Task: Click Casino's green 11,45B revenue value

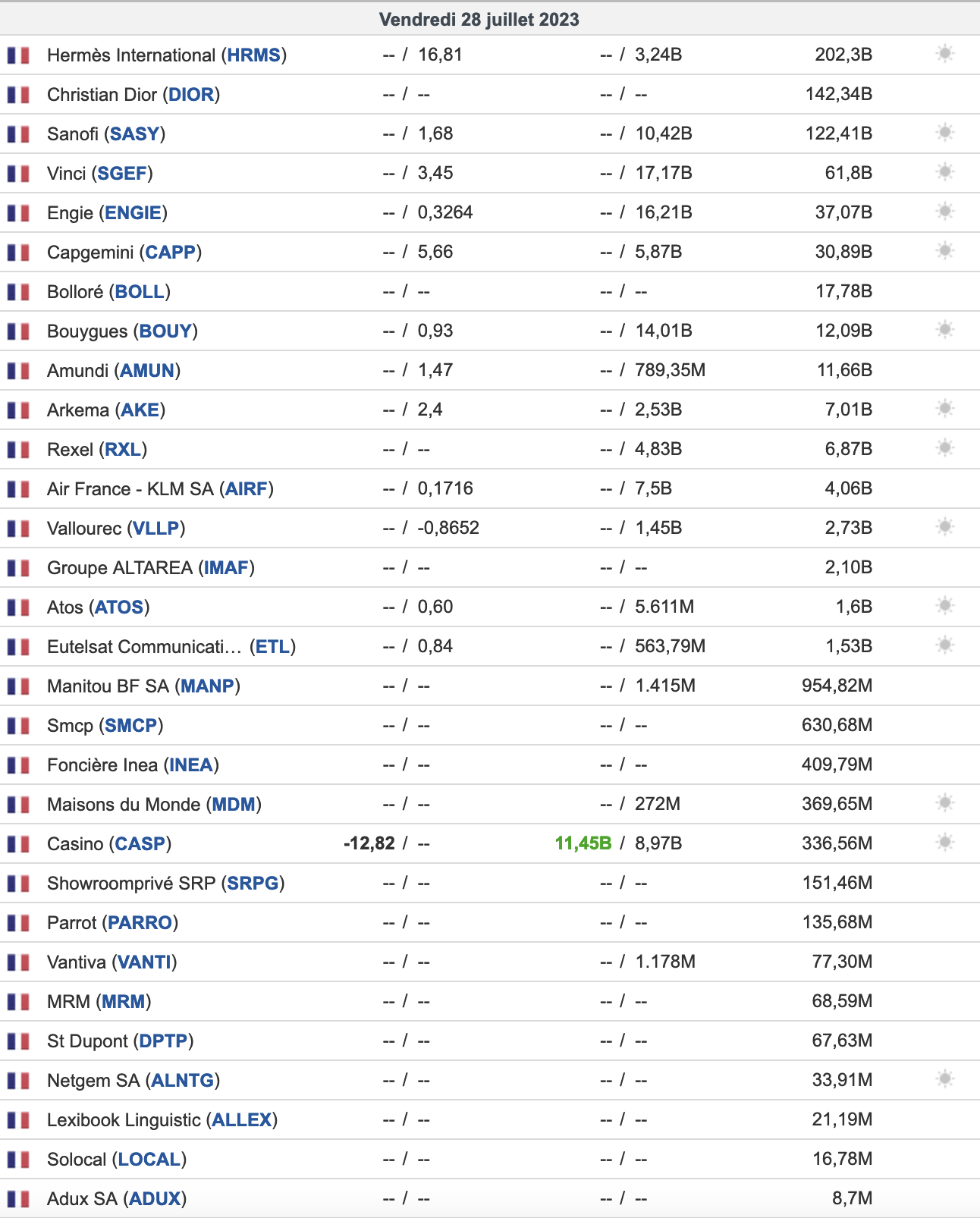Action: point(583,843)
